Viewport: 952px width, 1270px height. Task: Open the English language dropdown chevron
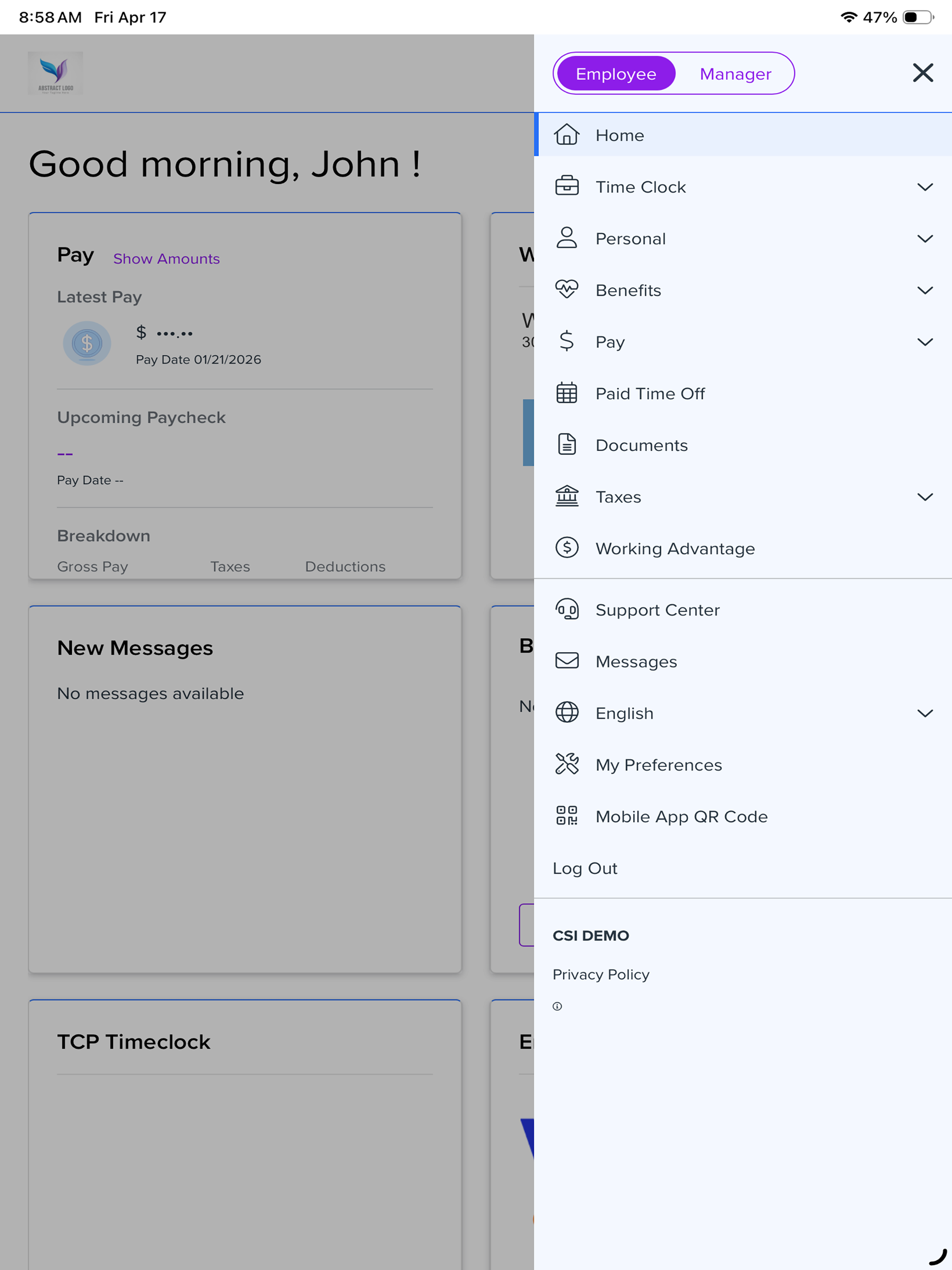(925, 714)
